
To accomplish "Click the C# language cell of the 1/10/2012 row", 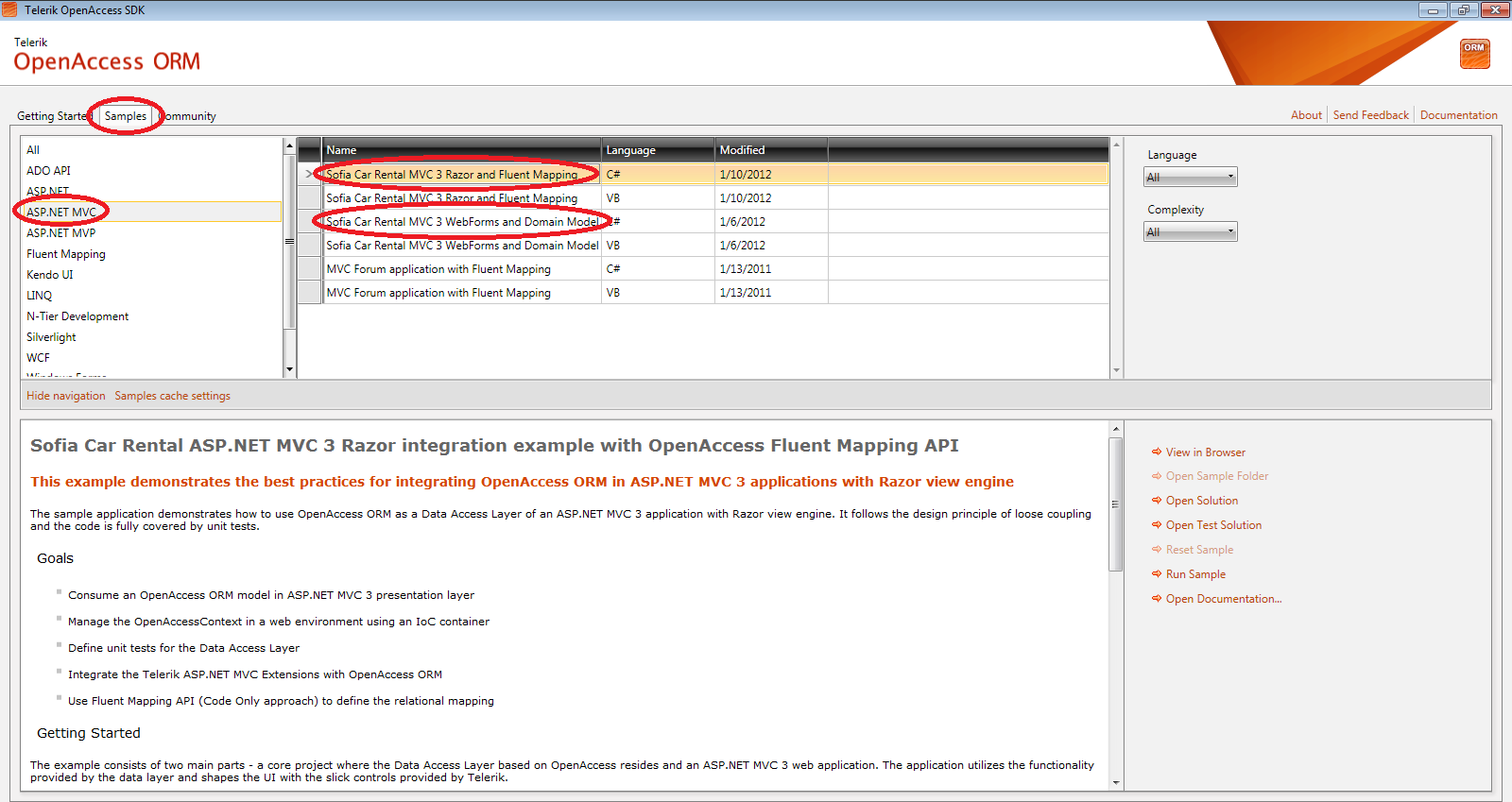I will tap(658, 175).
